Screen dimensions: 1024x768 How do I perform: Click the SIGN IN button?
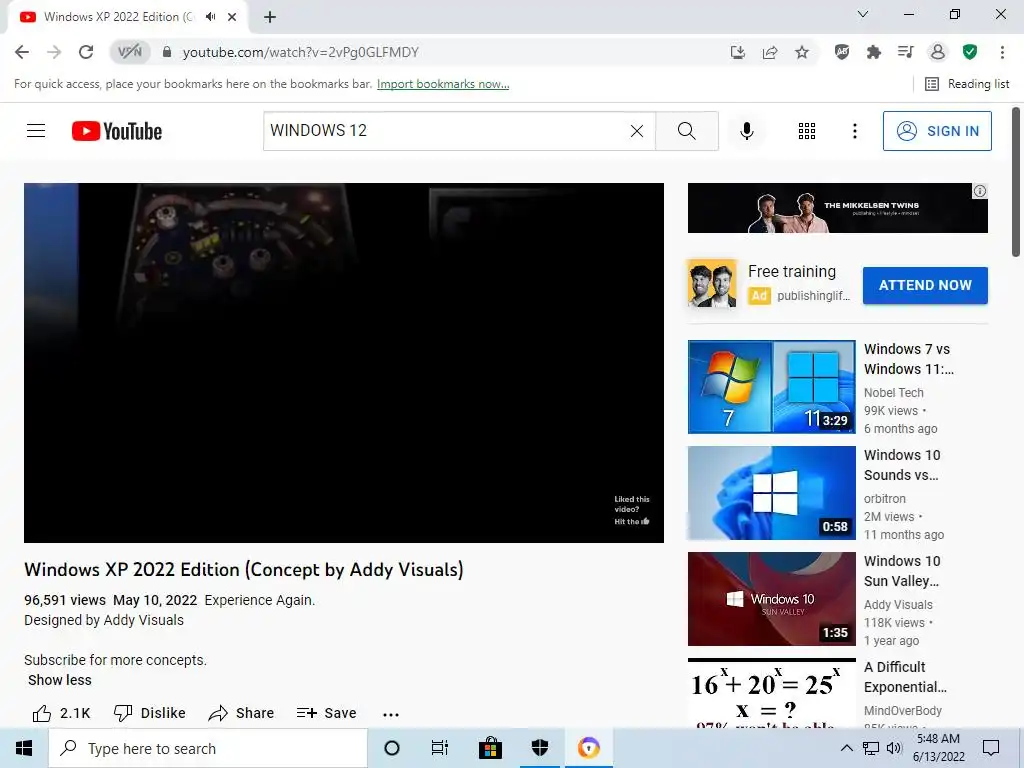pyautogui.click(x=937, y=131)
